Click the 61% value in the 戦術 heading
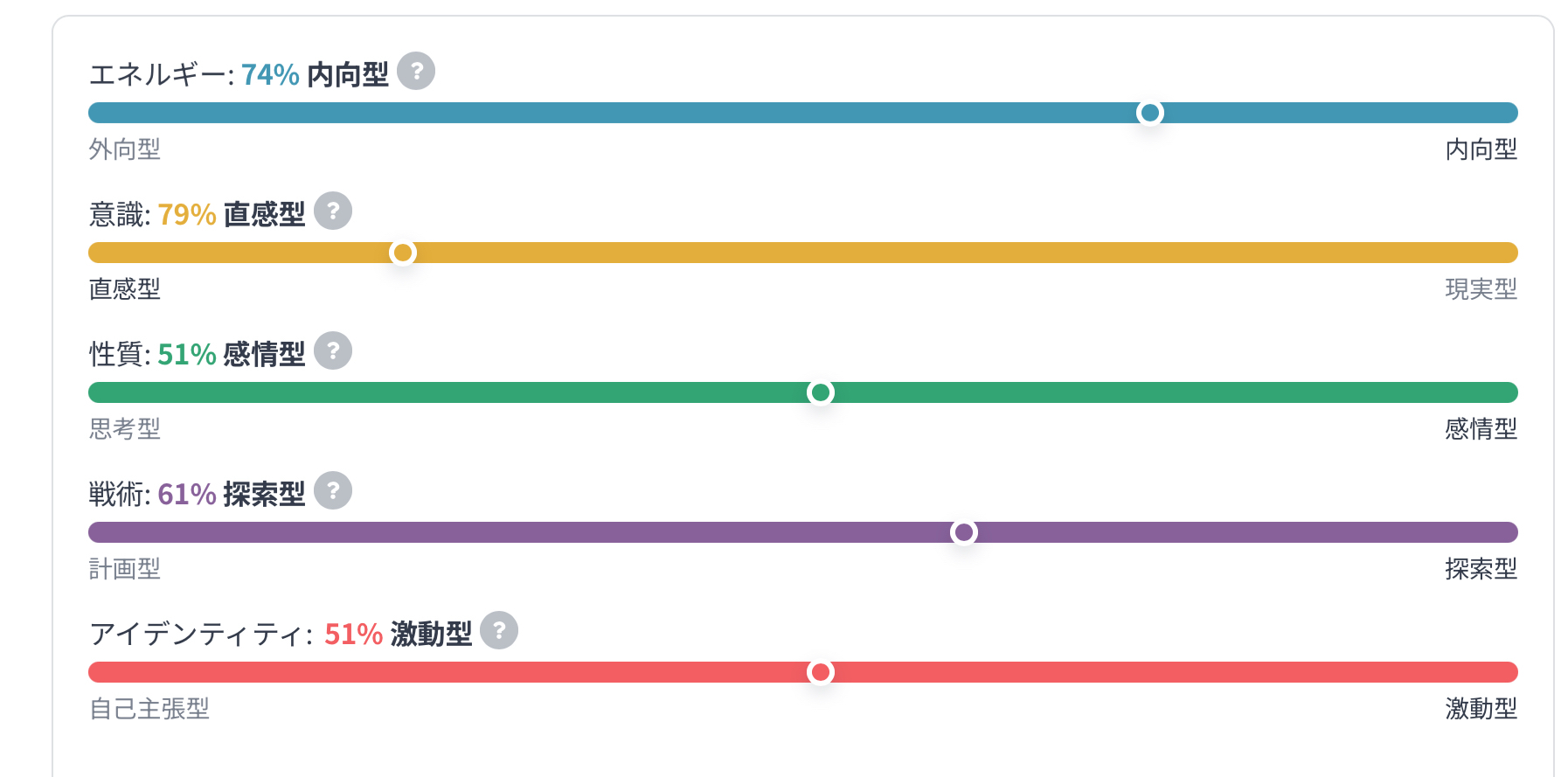 (187, 495)
